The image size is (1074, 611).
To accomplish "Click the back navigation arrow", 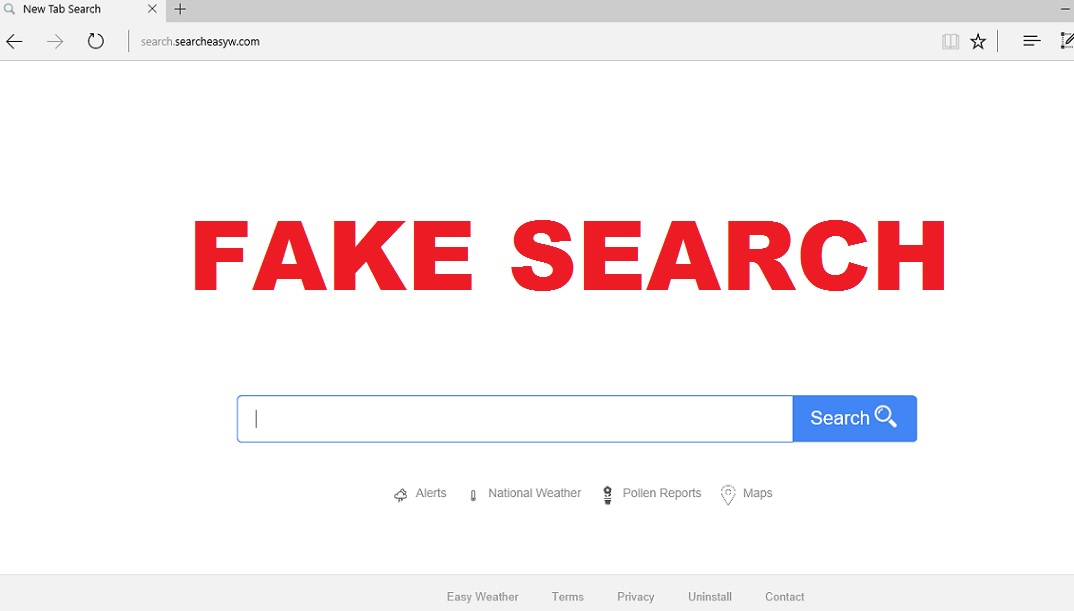I will click(x=14, y=41).
